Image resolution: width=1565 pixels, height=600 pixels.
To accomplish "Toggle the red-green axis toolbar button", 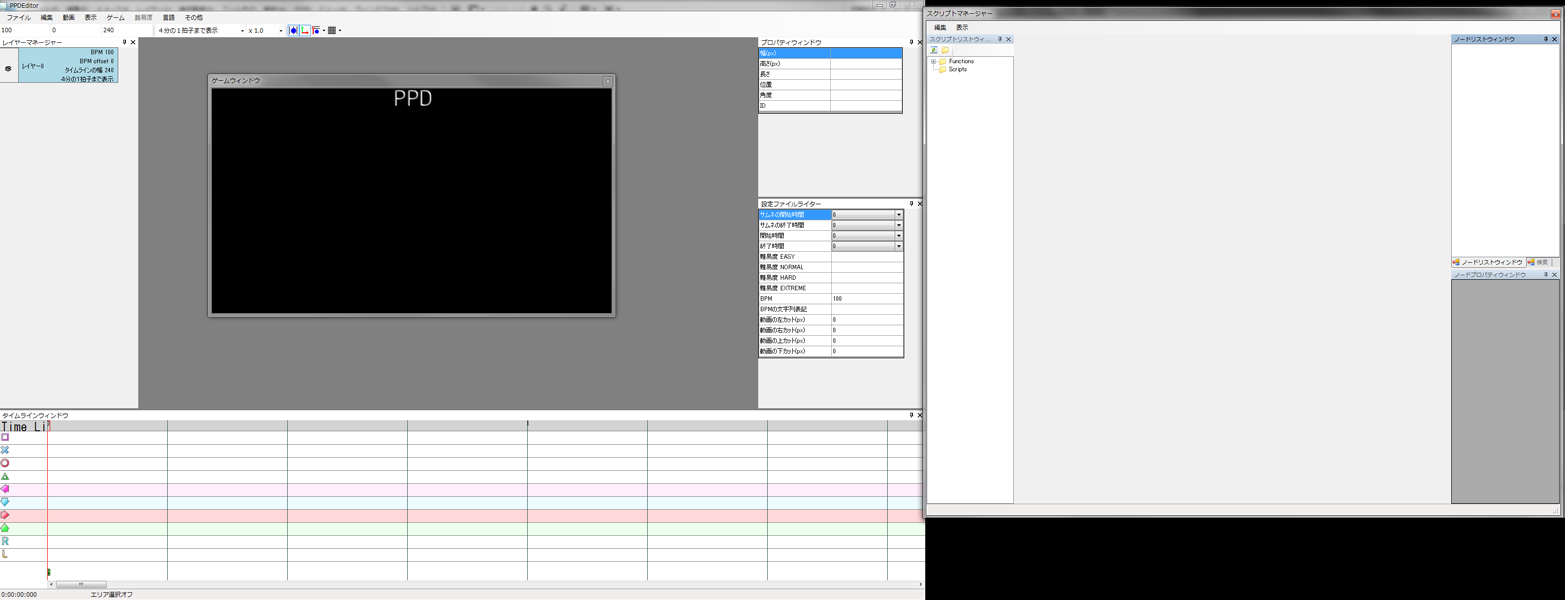I will [305, 31].
